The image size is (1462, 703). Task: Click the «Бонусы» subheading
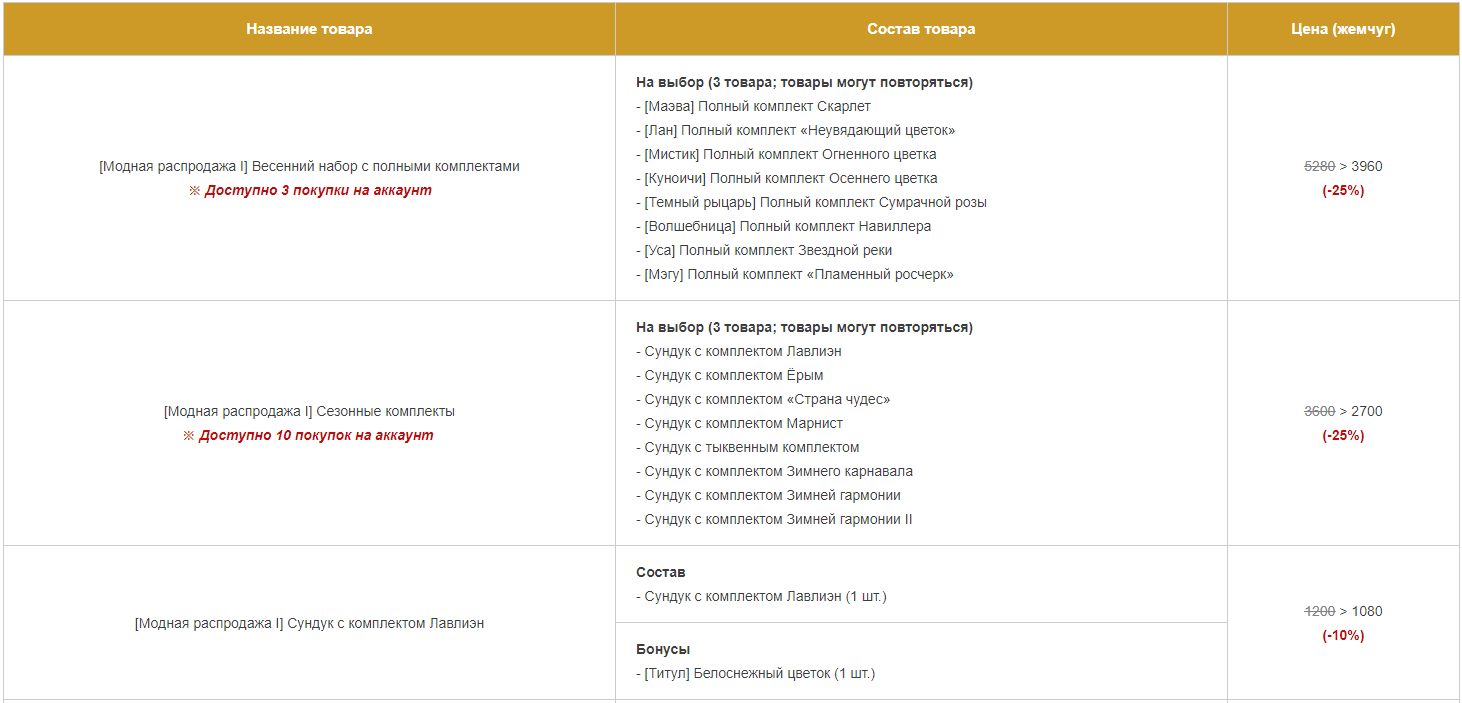tap(663, 649)
